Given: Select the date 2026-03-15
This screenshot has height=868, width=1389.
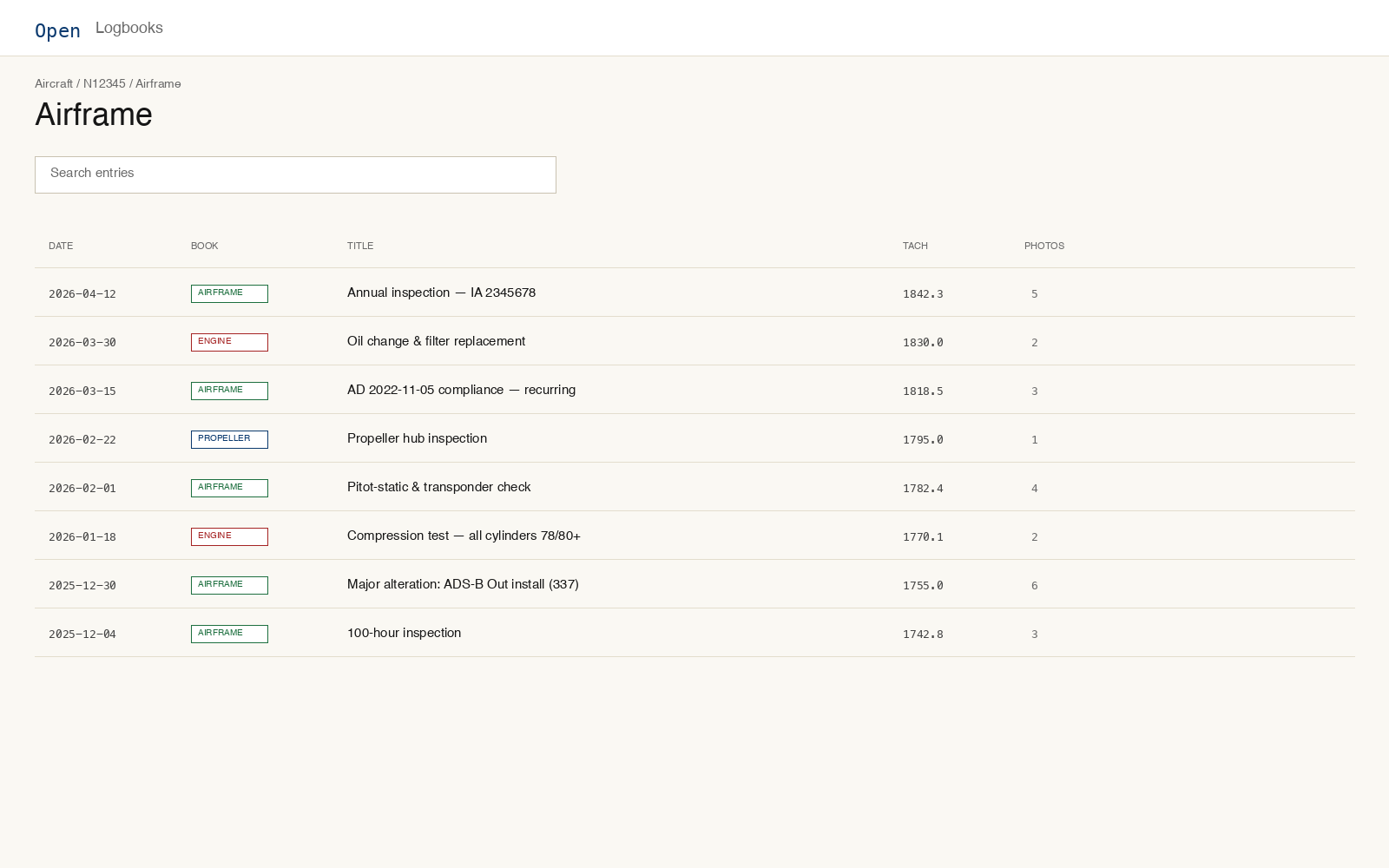Looking at the screenshot, I should (x=82, y=391).
